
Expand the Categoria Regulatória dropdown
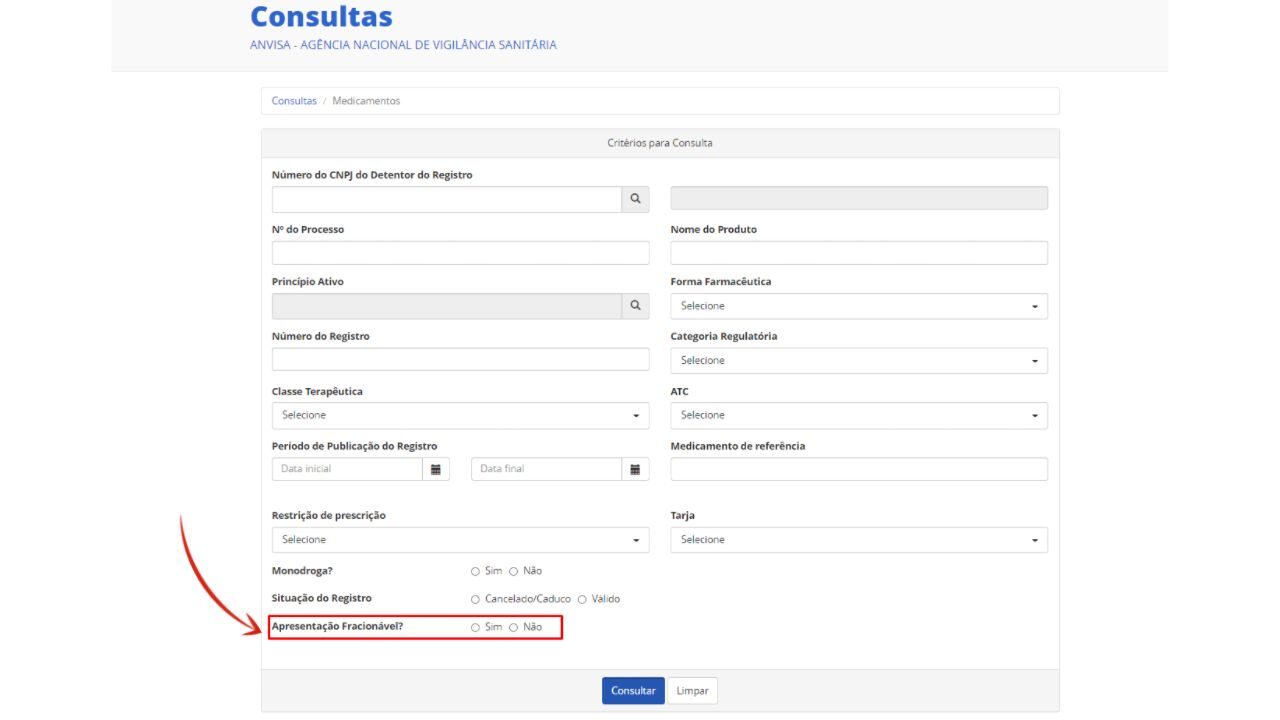(858, 360)
